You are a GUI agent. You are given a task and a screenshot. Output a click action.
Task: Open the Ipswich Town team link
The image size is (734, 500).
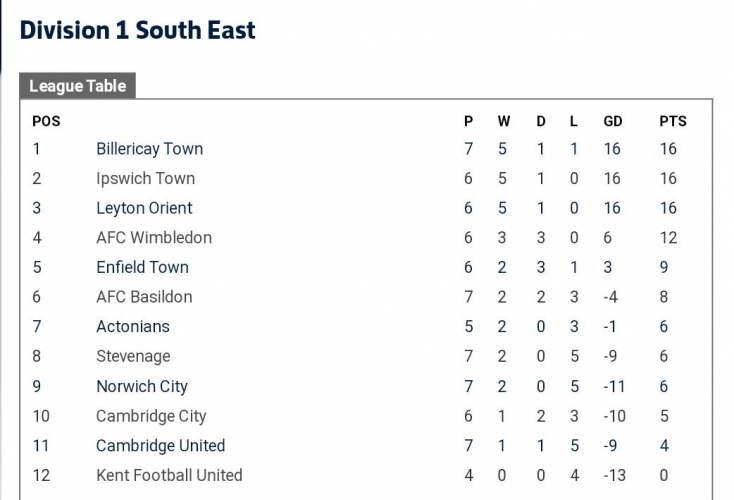point(146,178)
